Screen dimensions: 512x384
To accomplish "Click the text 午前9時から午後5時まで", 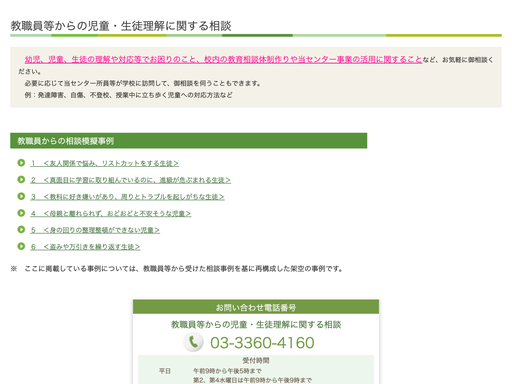I will point(227,371).
